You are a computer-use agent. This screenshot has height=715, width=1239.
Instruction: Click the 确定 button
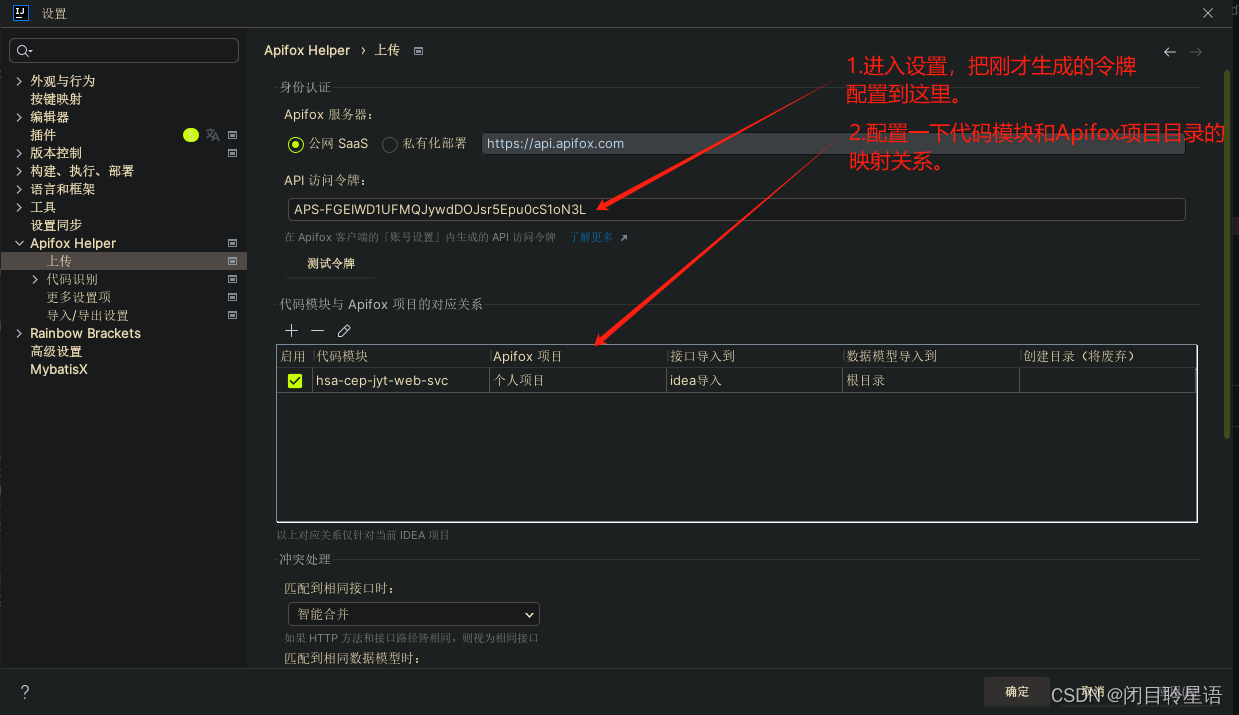(1017, 692)
